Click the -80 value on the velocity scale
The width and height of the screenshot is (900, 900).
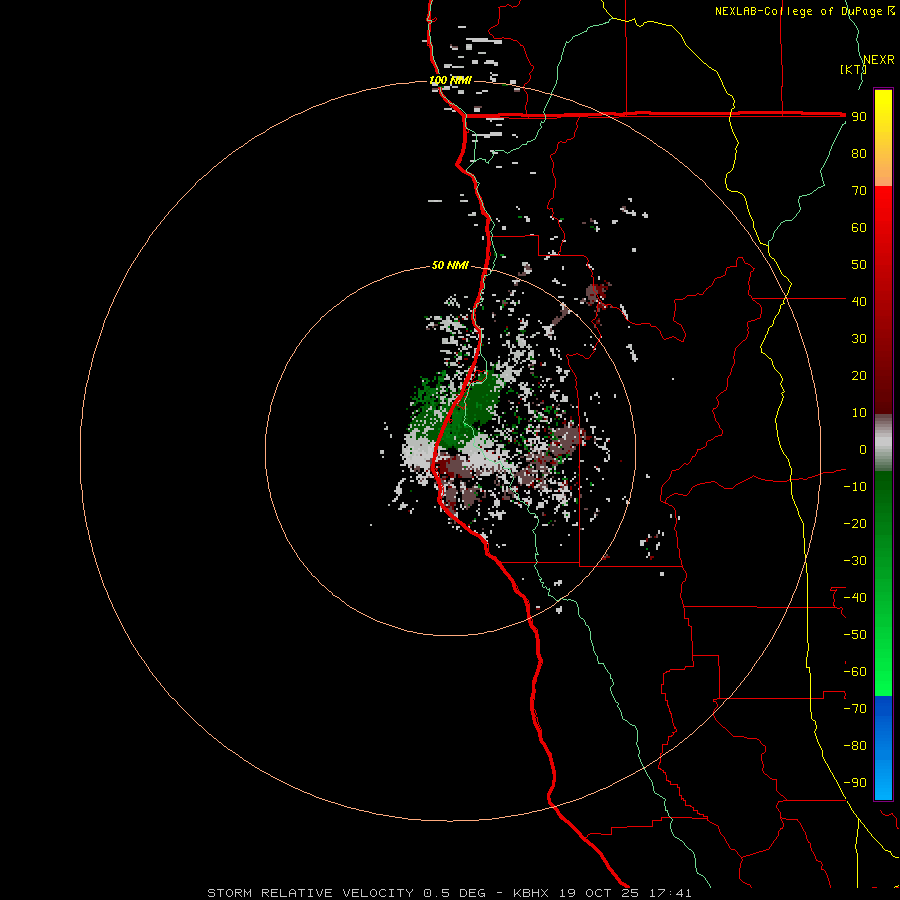(855, 746)
